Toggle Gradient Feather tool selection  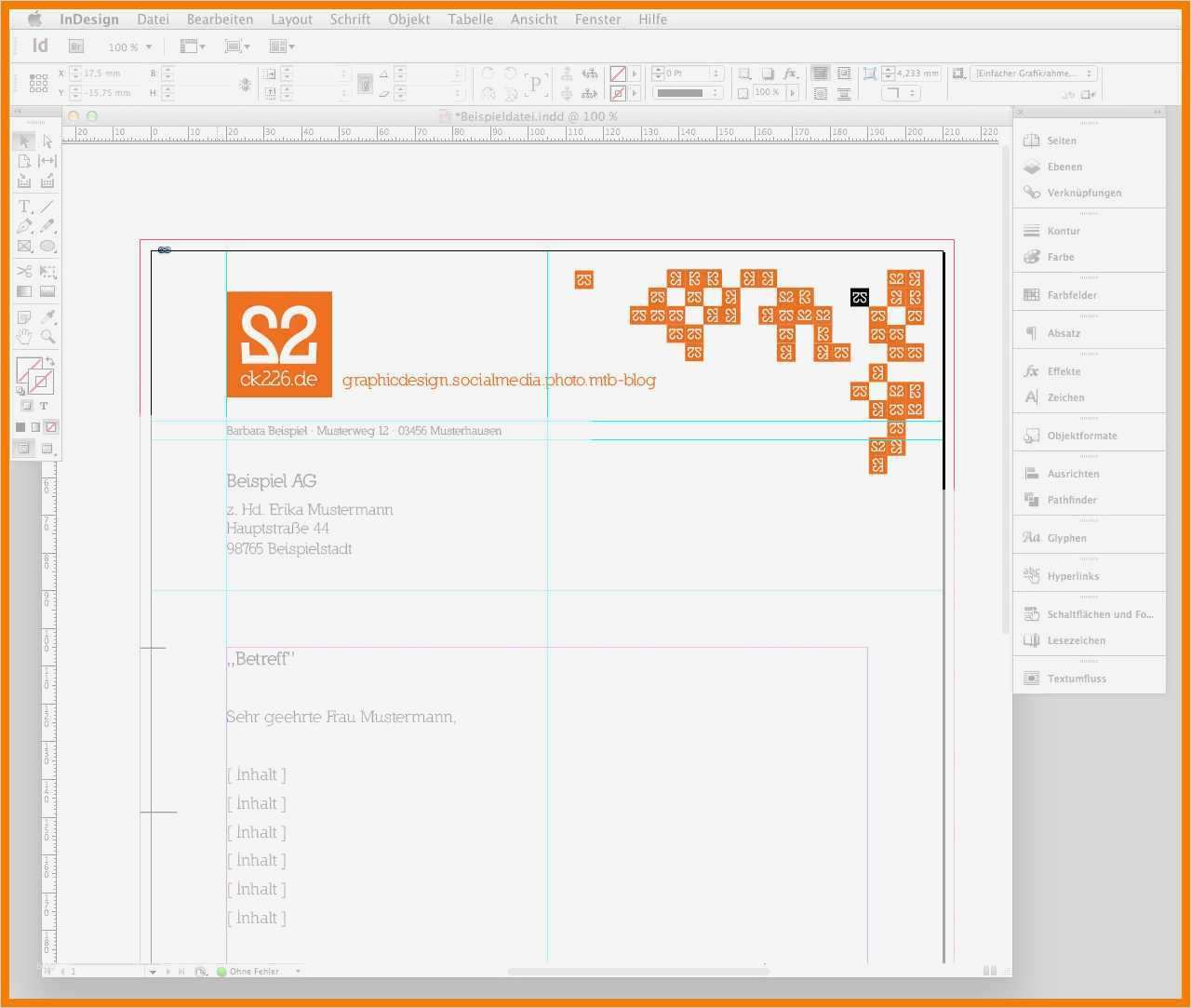47,291
